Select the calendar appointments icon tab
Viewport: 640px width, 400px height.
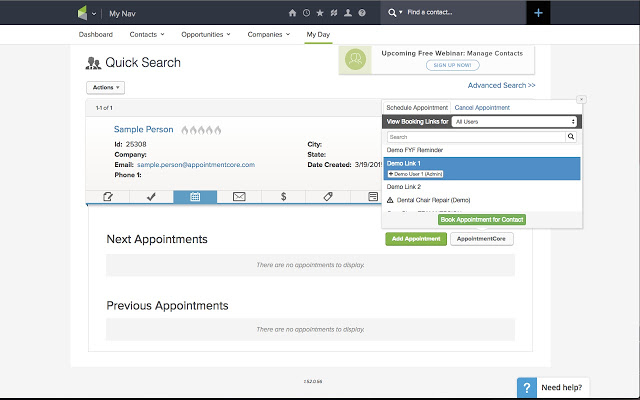[x=195, y=197]
